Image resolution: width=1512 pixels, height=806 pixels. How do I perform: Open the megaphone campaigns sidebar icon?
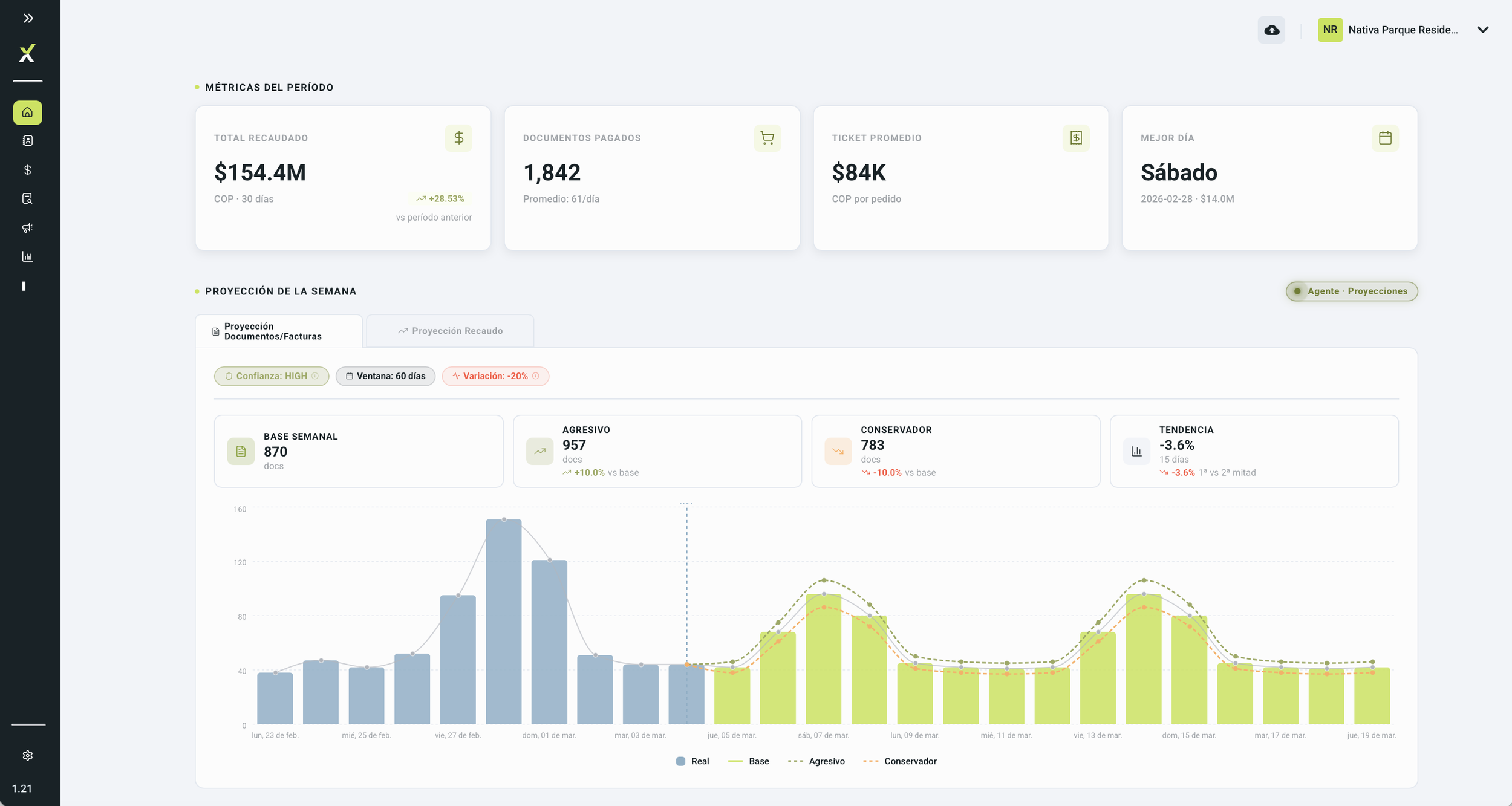click(28, 228)
